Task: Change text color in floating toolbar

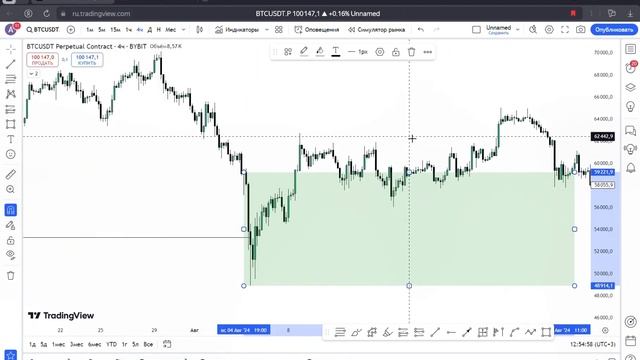Action: tap(336, 52)
